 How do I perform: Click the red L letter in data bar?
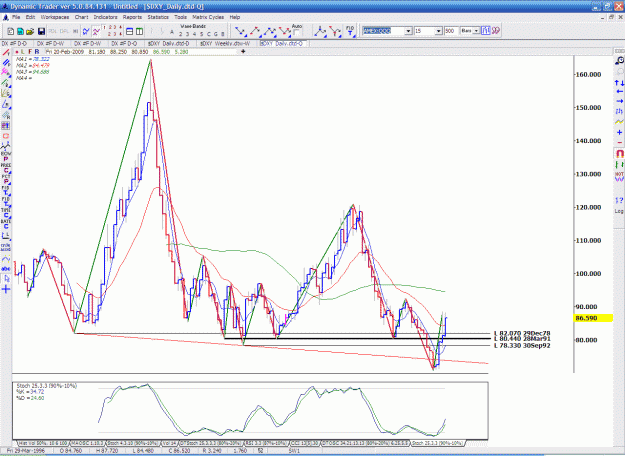[x=23, y=52]
